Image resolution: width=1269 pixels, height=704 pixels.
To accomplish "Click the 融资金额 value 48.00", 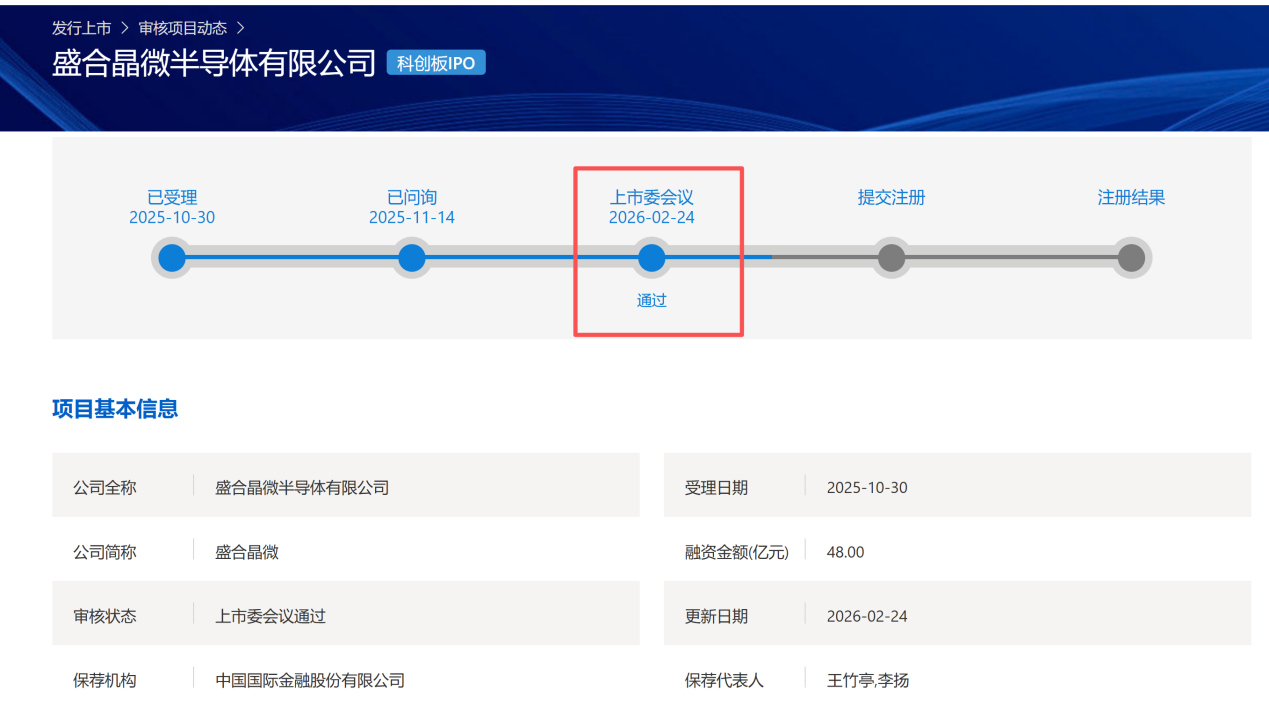I will 846,551.
